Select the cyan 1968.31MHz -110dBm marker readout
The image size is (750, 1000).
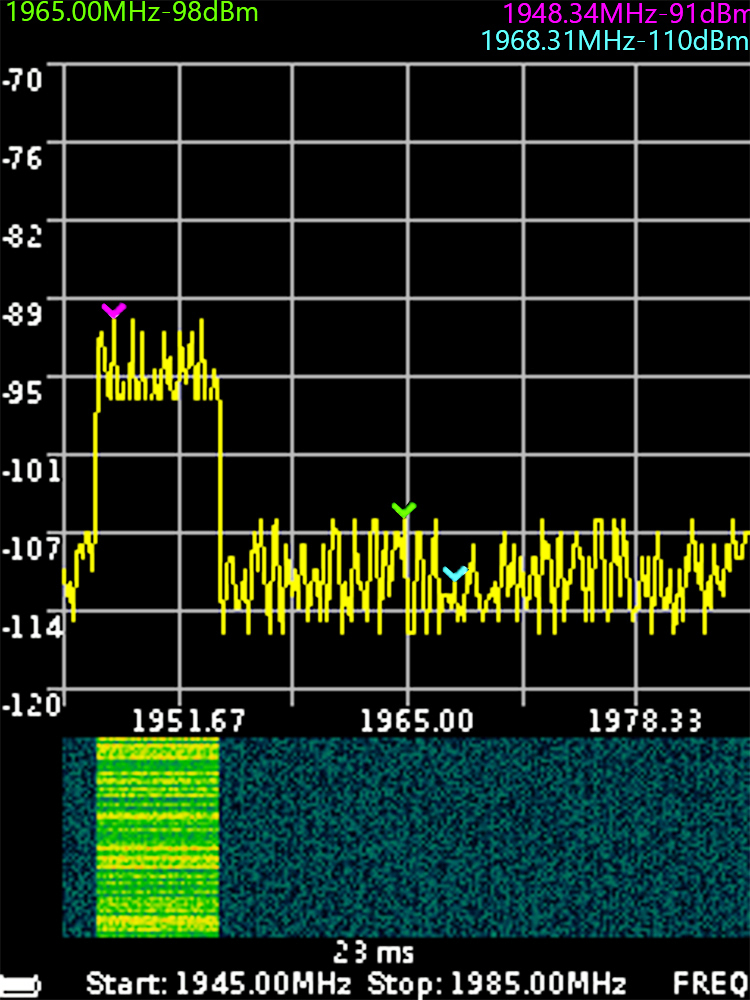pos(614,41)
